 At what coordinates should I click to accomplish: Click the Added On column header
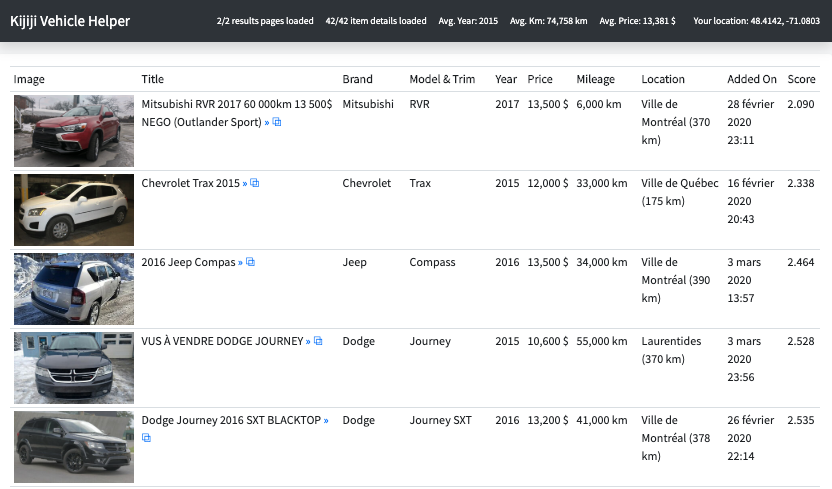tap(751, 79)
